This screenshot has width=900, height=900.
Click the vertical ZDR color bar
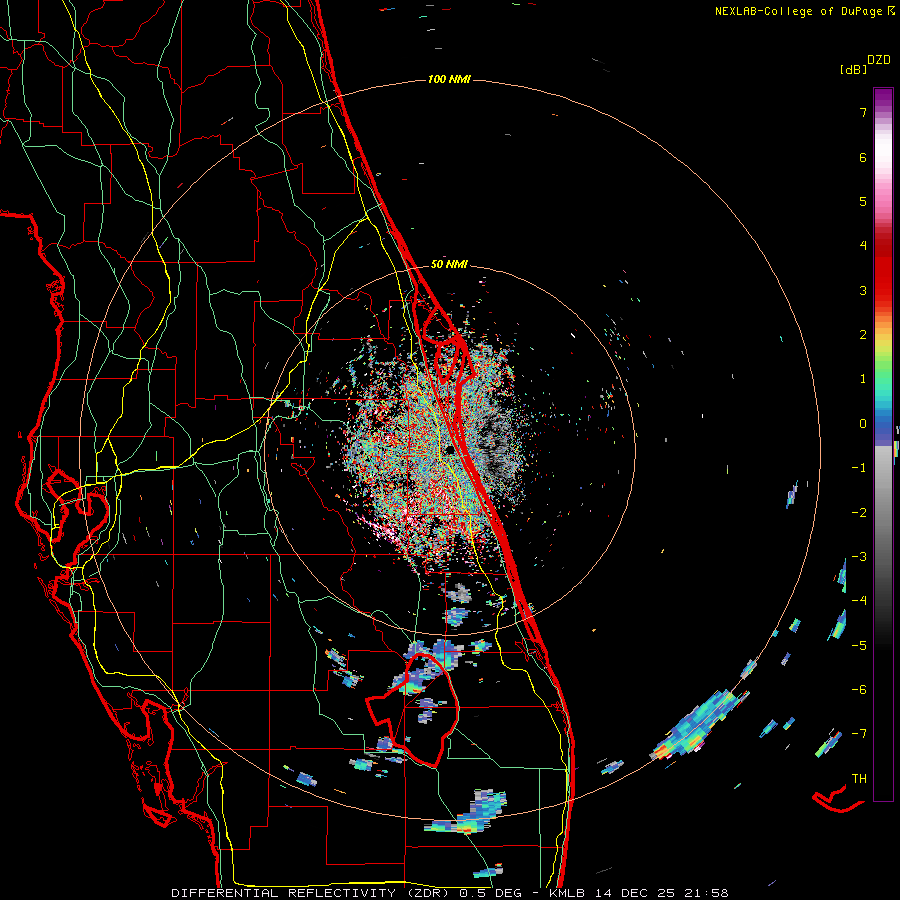tap(883, 444)
